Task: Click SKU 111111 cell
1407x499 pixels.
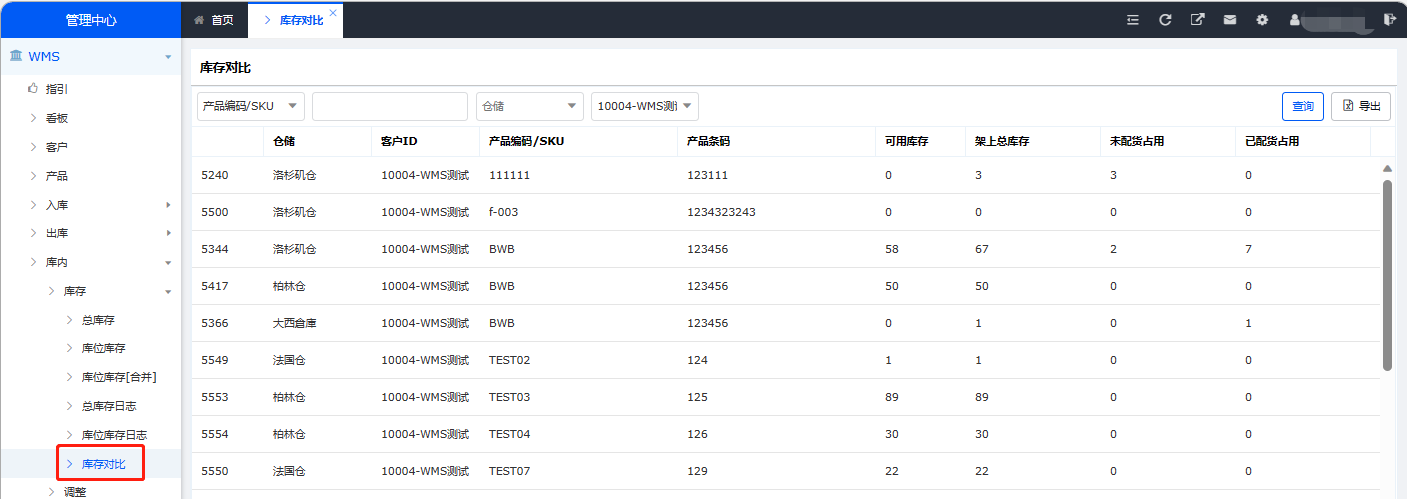Action: point(509,175)
